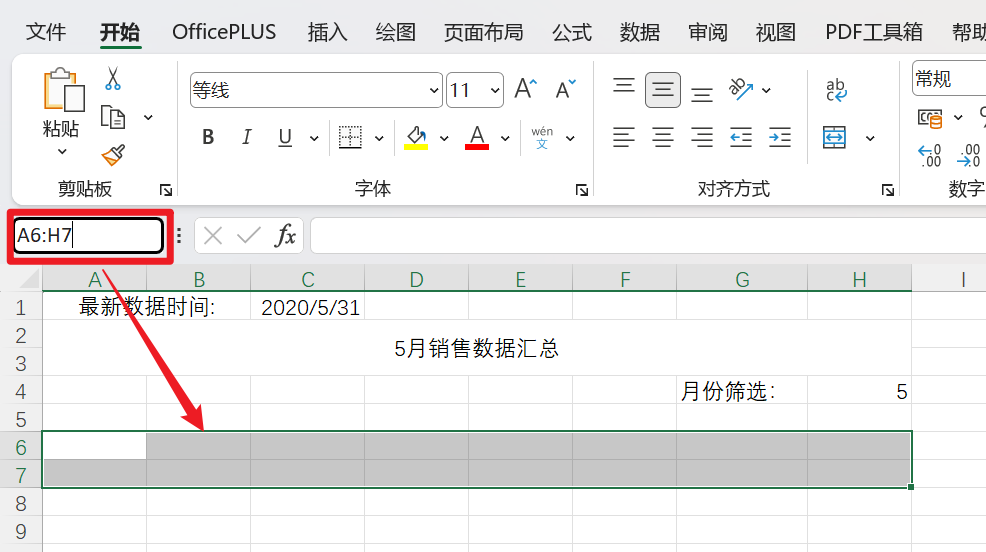986x552 pixels.
Task: Click the text orientation icon
Action: [741, 89]
